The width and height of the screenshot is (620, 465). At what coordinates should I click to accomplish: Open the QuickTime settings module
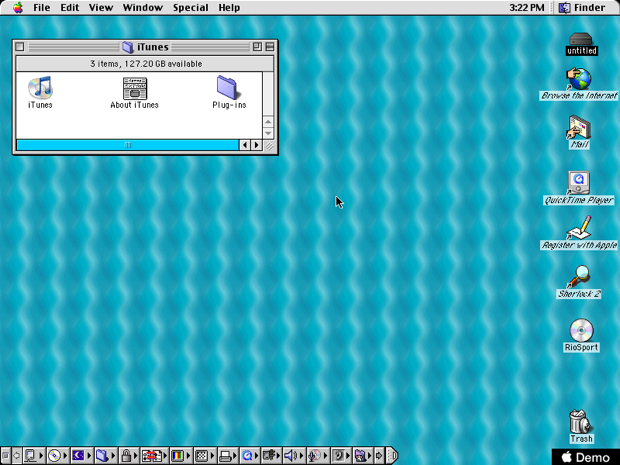click(250, 456)
